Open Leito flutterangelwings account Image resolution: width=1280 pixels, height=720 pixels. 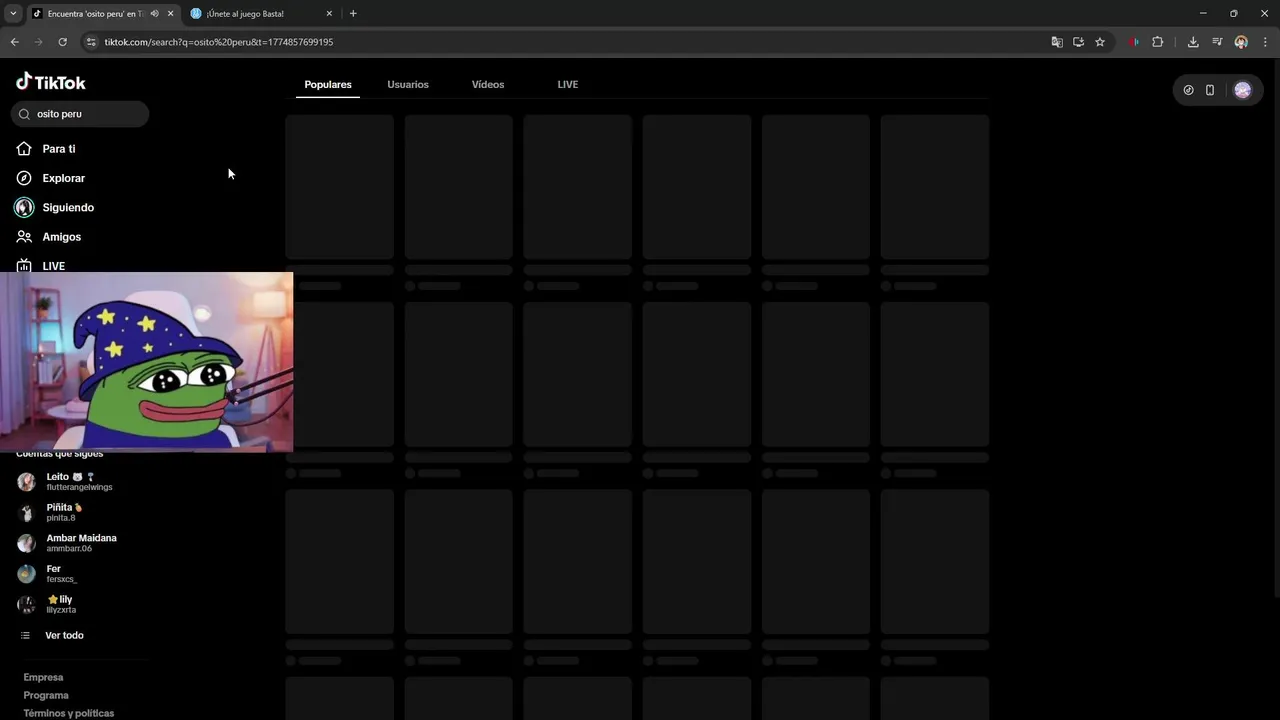[80, 482]
